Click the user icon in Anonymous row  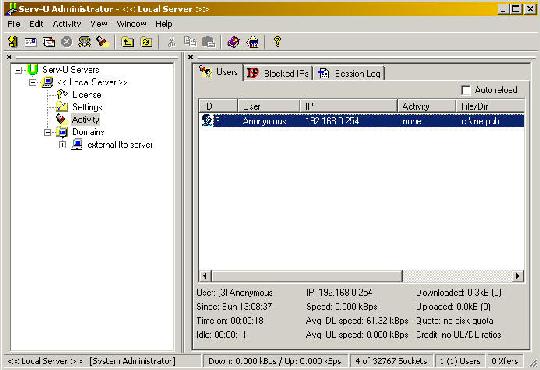[x=207, y=121]
